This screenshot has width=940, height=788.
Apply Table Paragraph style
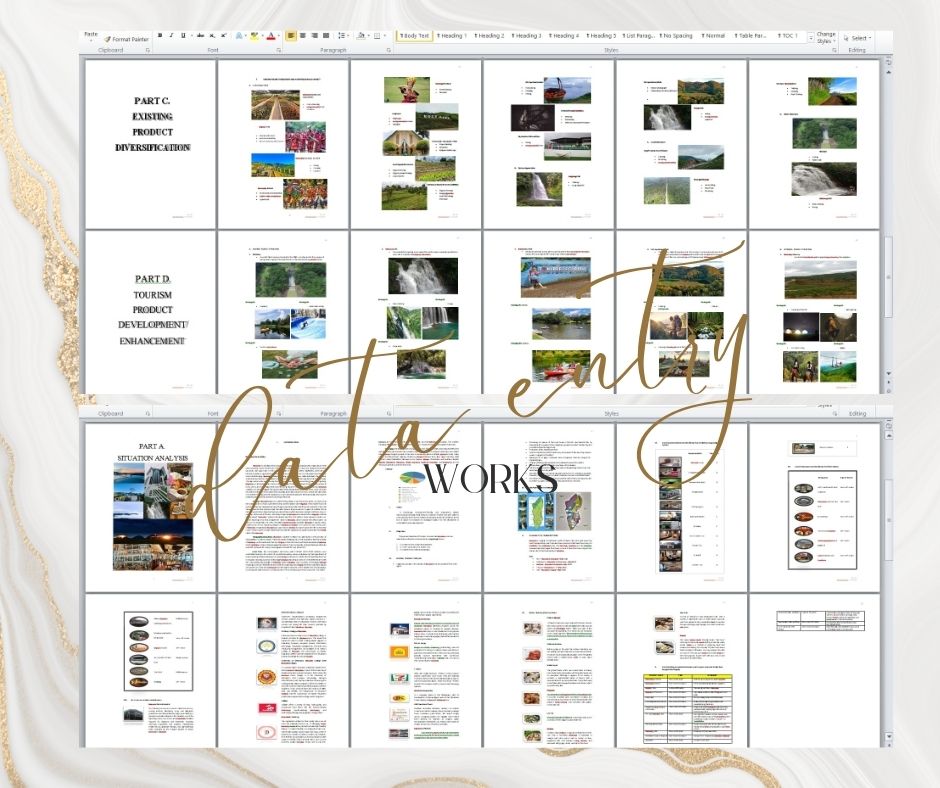[x=751, y=36]
